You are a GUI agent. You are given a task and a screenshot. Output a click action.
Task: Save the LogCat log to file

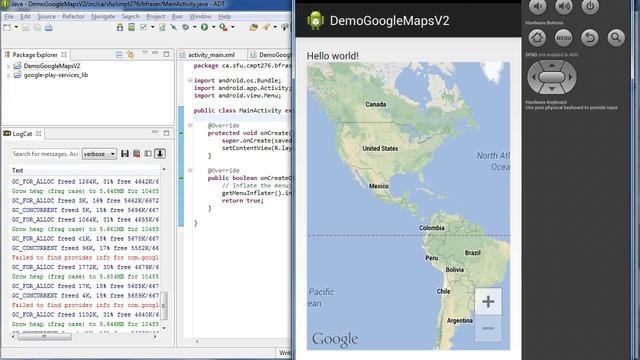(125, 154)
